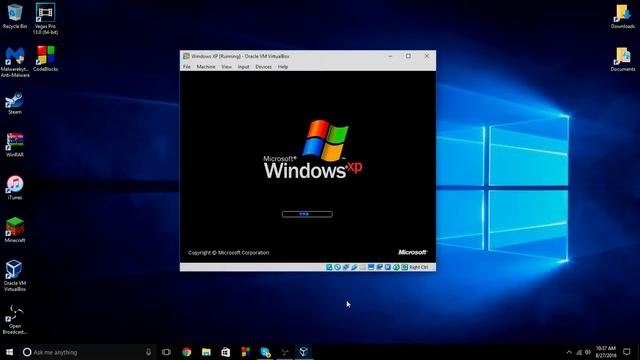
Task: Close the VirtualBox window
Action: tap(427, 56)
